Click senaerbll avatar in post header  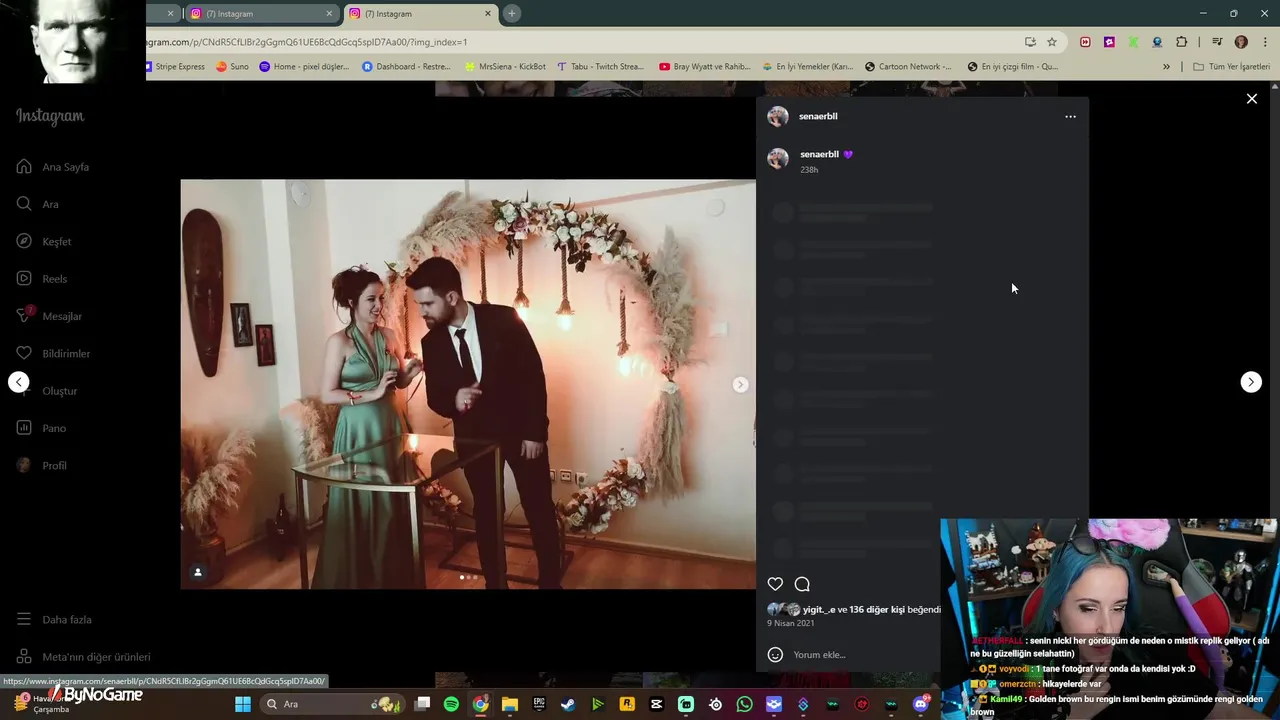pyautogui.click(x=778, y=116)
